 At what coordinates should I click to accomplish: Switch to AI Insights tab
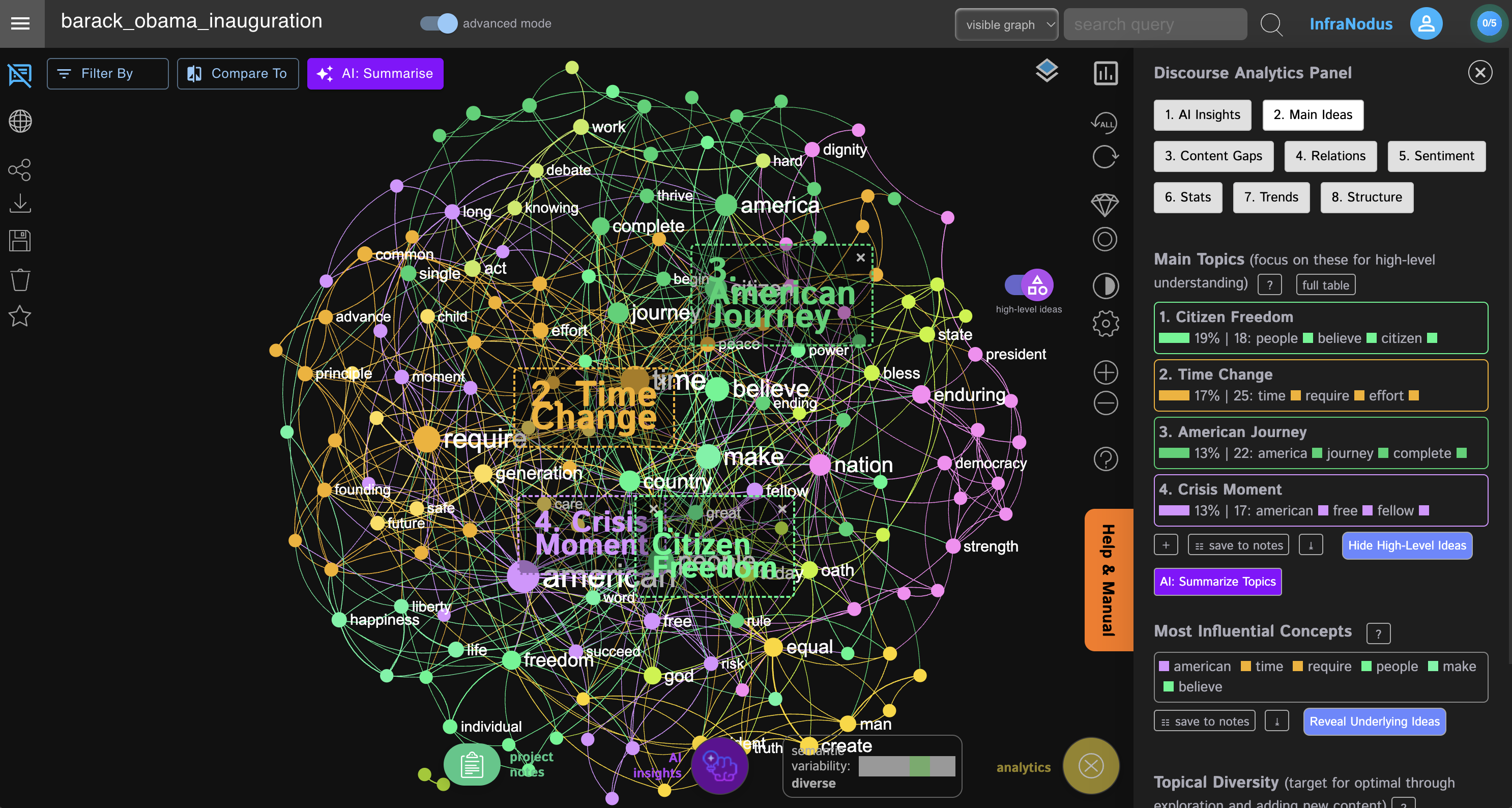[1202, 115]
